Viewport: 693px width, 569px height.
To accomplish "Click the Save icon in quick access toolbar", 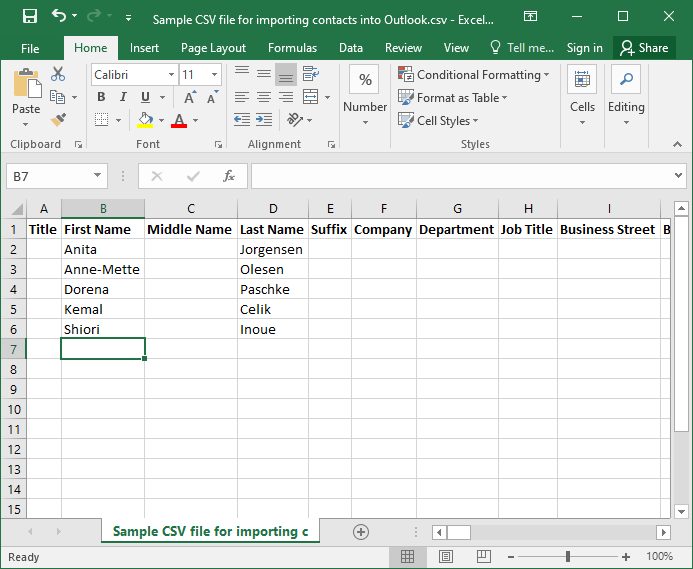I will click(30, 17).
